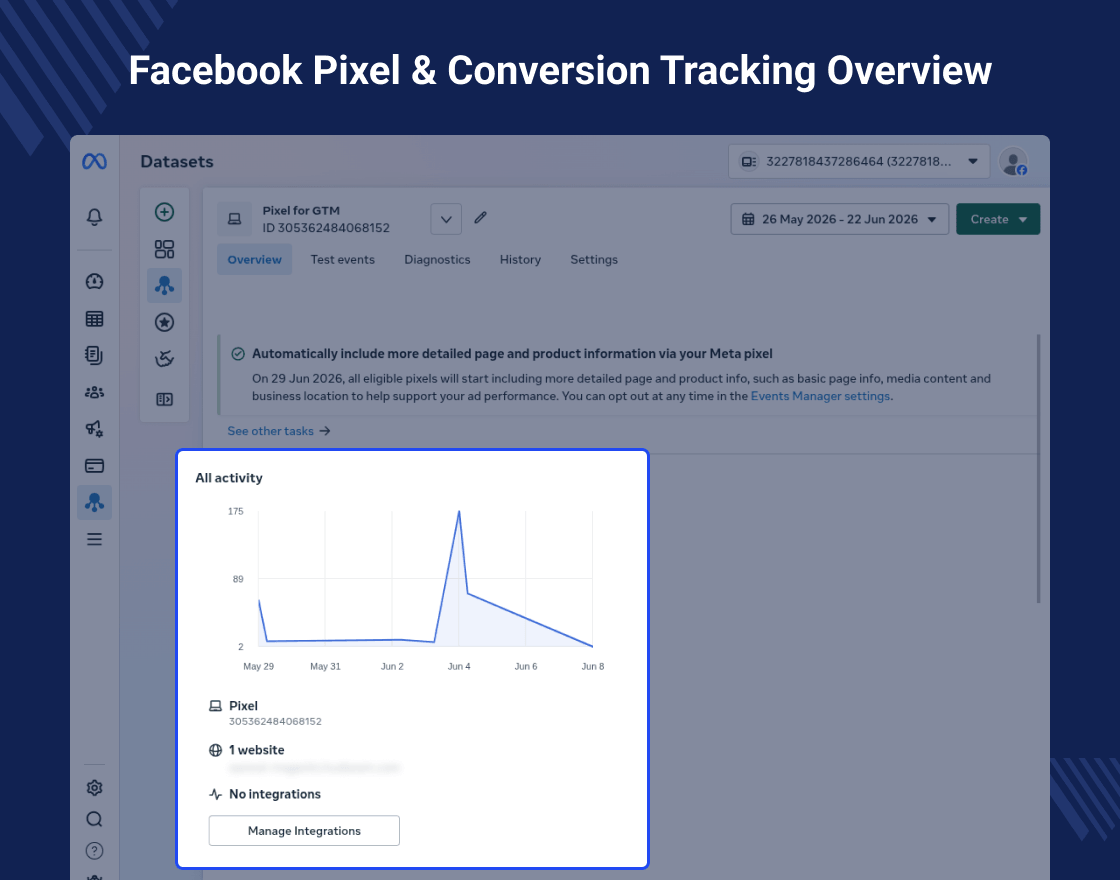Screen dimensions: 1120x880
Task: Open date range 26 May 2026 - 22 Jun 2026
Action: 839,219
